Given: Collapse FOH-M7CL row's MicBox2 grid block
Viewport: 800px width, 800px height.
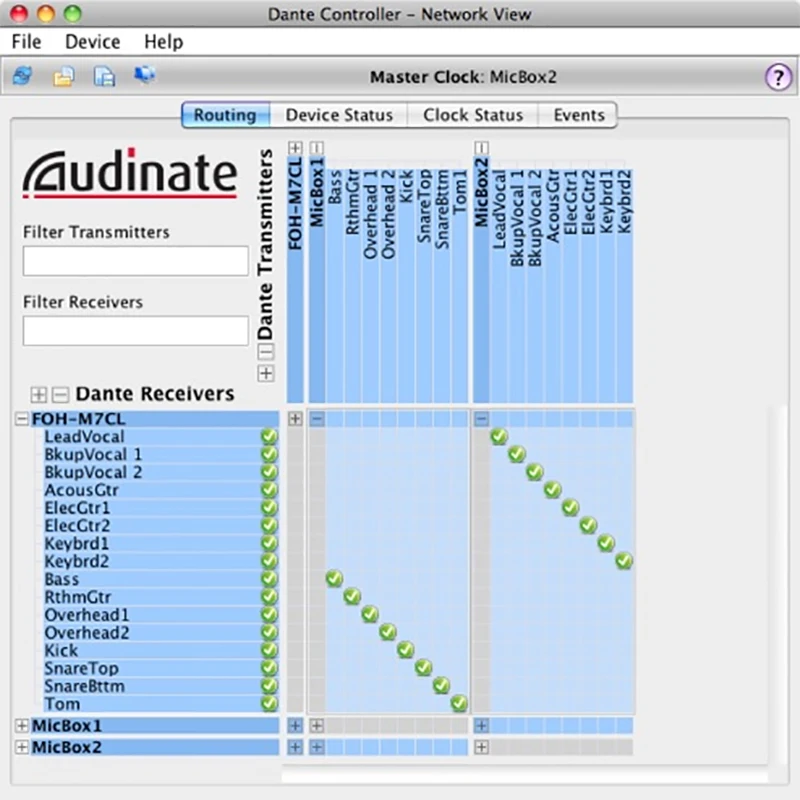Looking at the screenshot, I should tap(481, 419).
